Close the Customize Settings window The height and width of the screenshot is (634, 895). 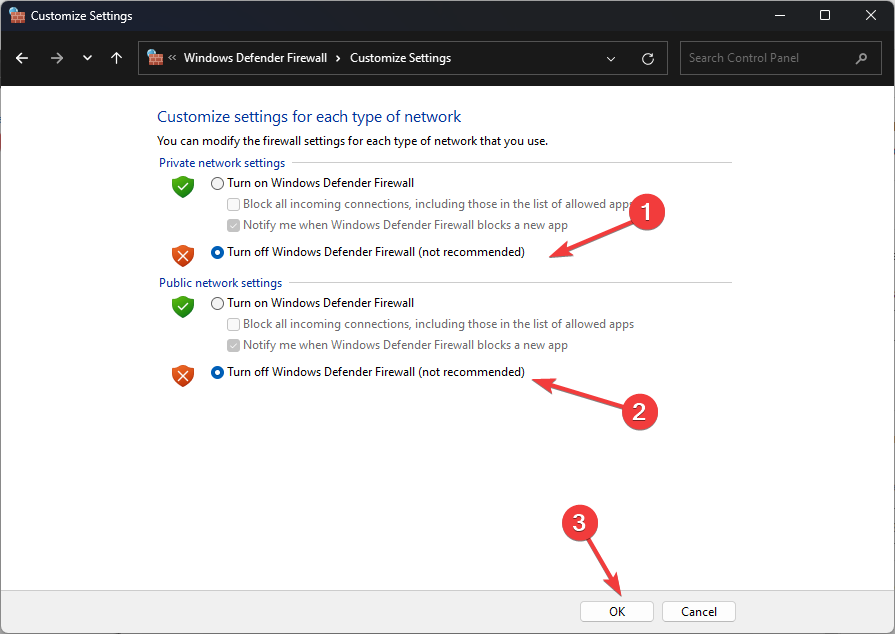[870, 15]
